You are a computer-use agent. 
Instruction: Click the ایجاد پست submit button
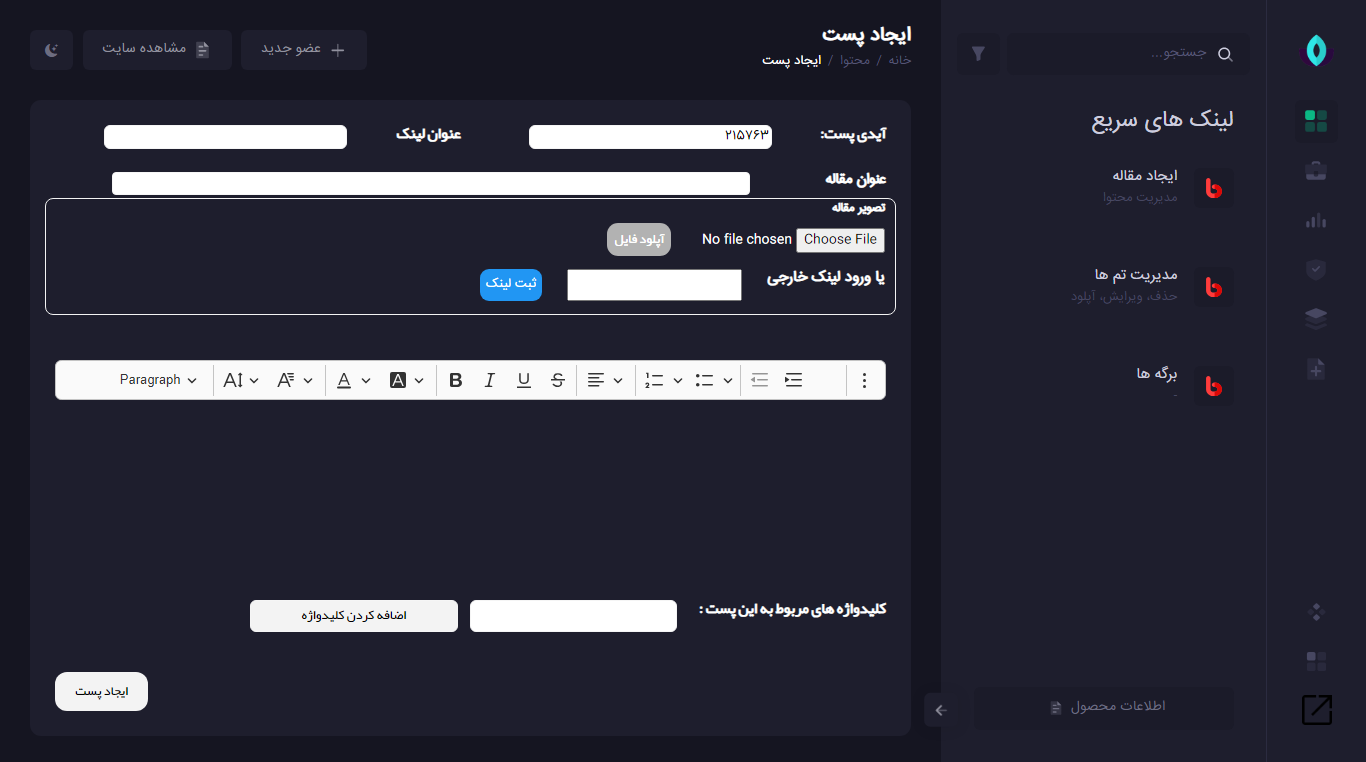point(101,692)
